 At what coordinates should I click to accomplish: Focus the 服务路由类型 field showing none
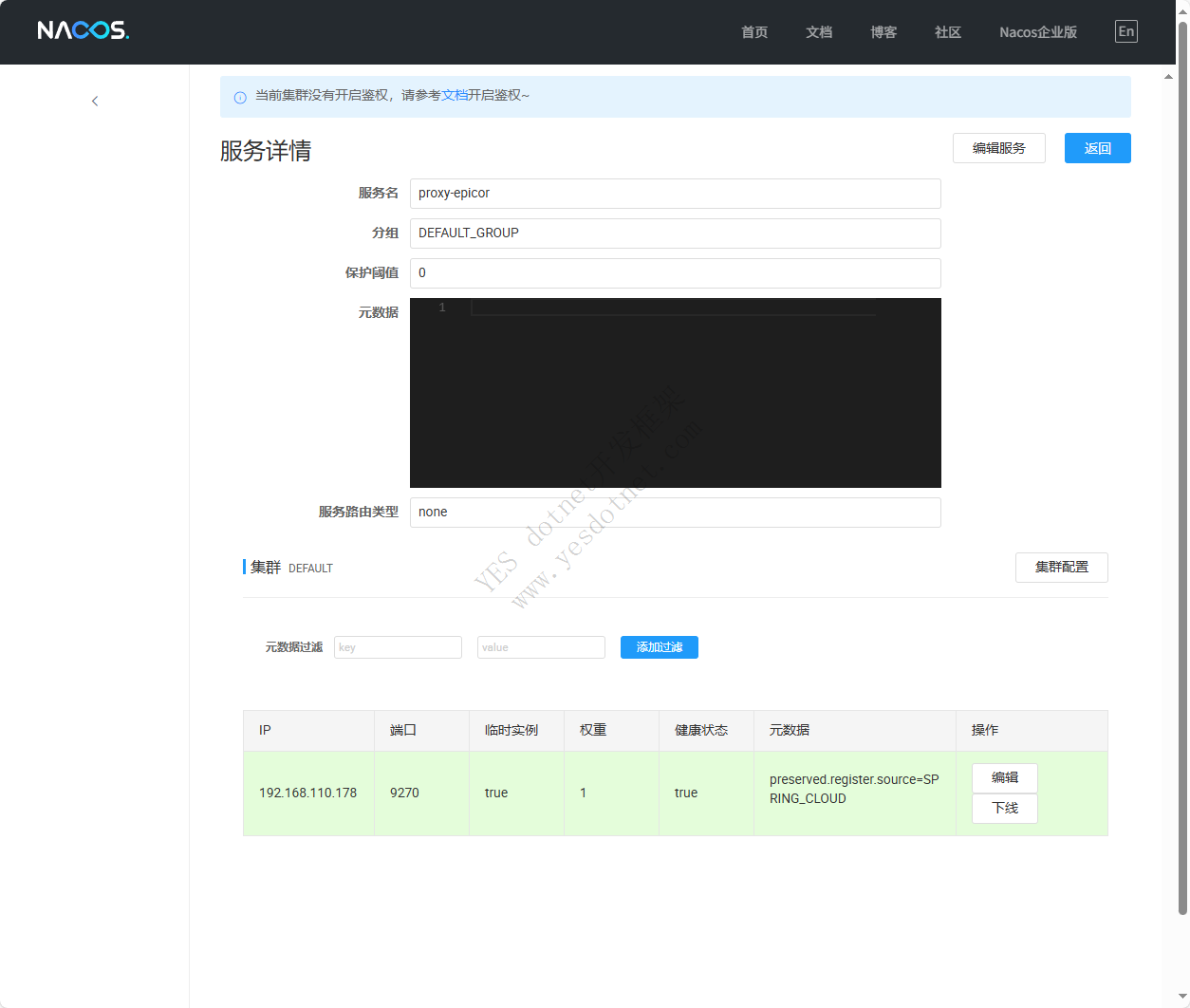point(676,513)
